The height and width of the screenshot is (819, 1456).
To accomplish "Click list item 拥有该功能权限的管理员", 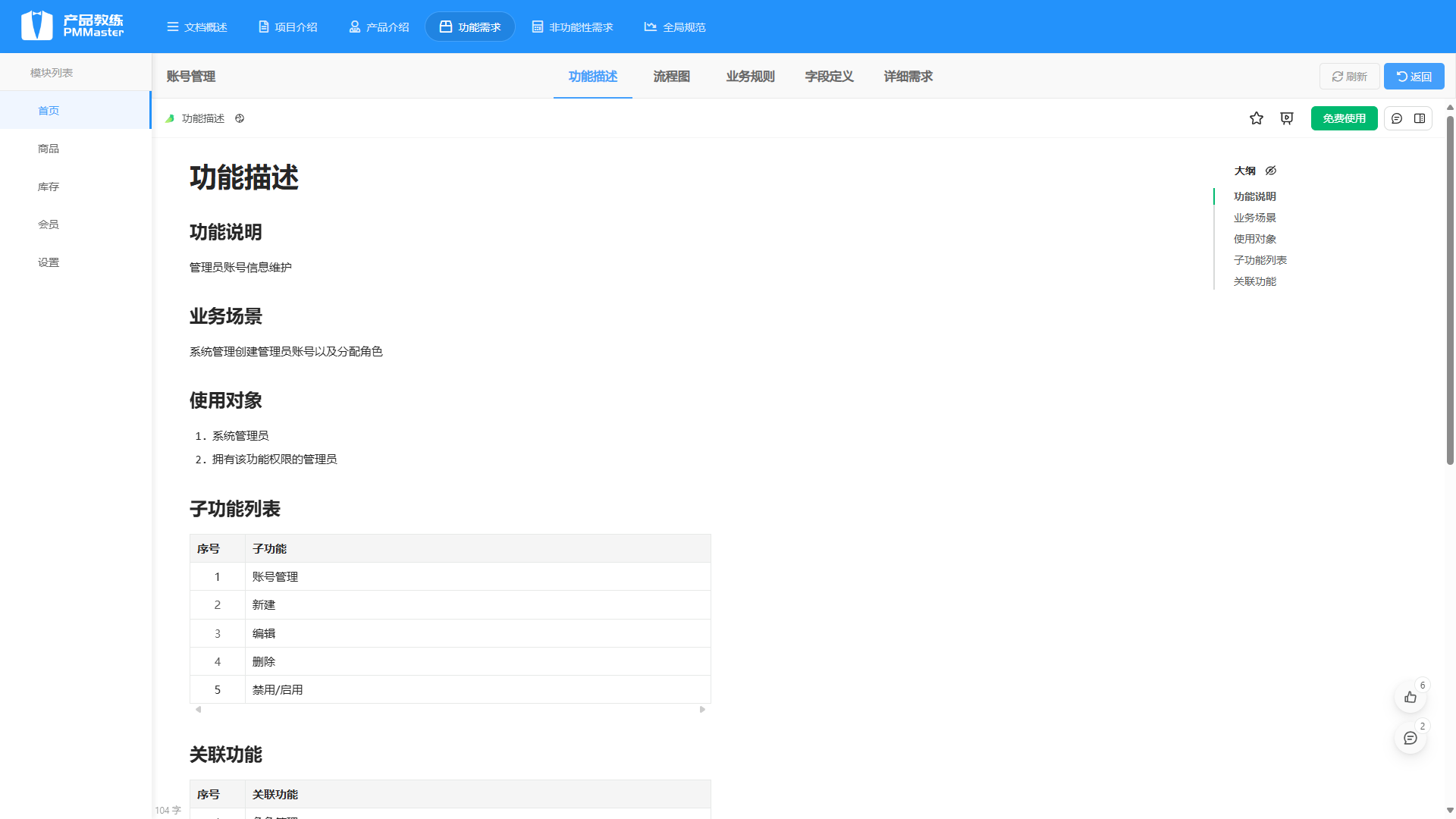I will coord(275,460).
